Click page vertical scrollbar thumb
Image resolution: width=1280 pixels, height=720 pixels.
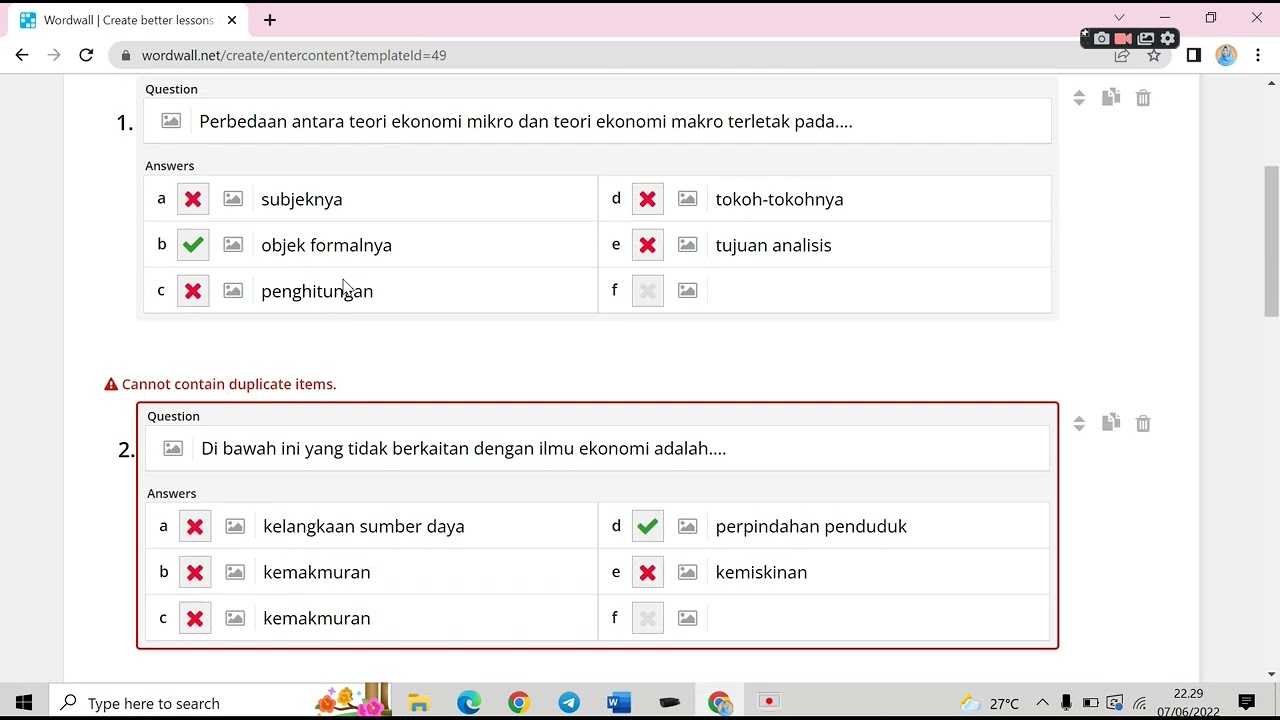[1271, 240]
